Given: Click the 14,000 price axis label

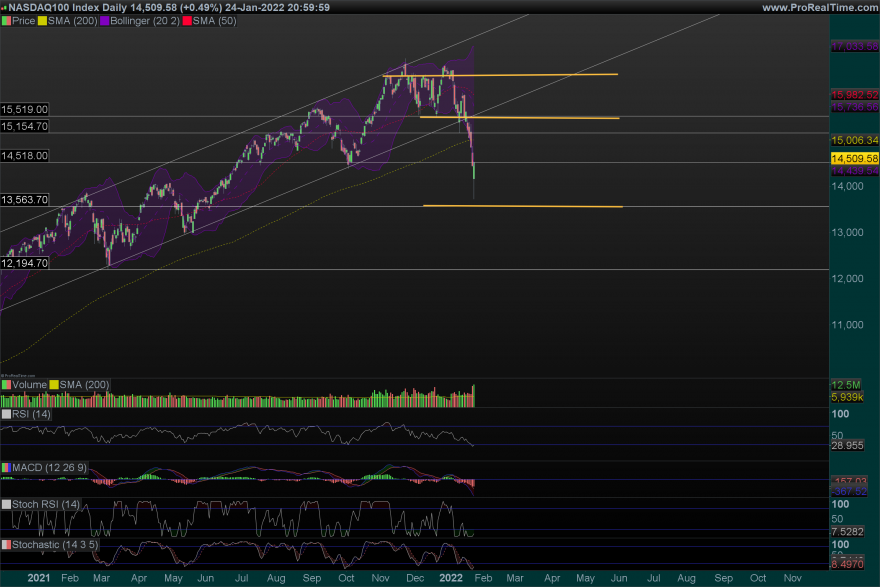Looking at the screenshot, I should (847, 186).
